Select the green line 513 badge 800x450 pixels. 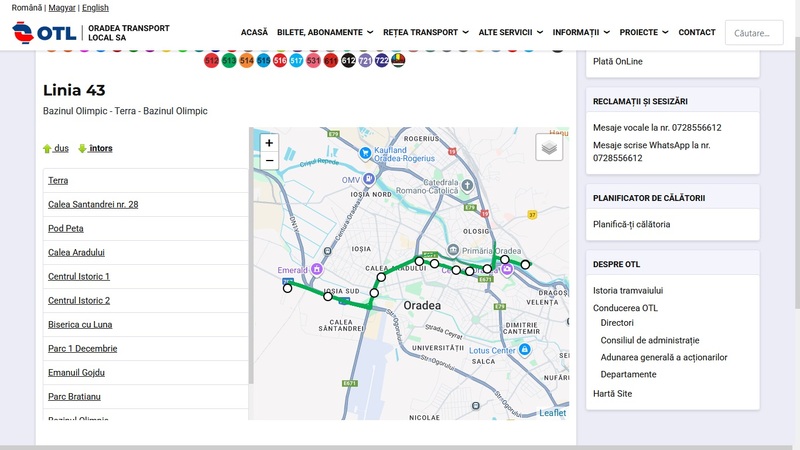(229, 61)
